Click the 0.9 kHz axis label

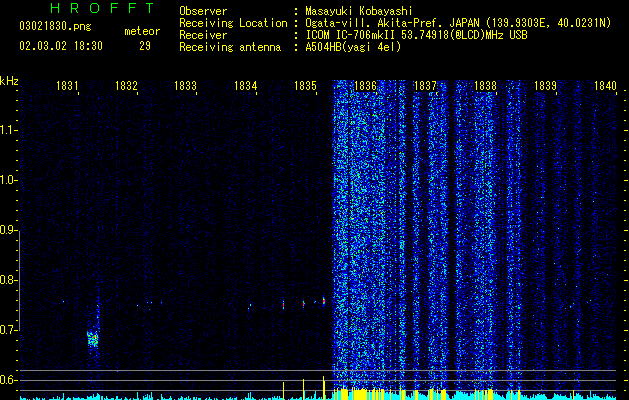click(x=7, y=230)
